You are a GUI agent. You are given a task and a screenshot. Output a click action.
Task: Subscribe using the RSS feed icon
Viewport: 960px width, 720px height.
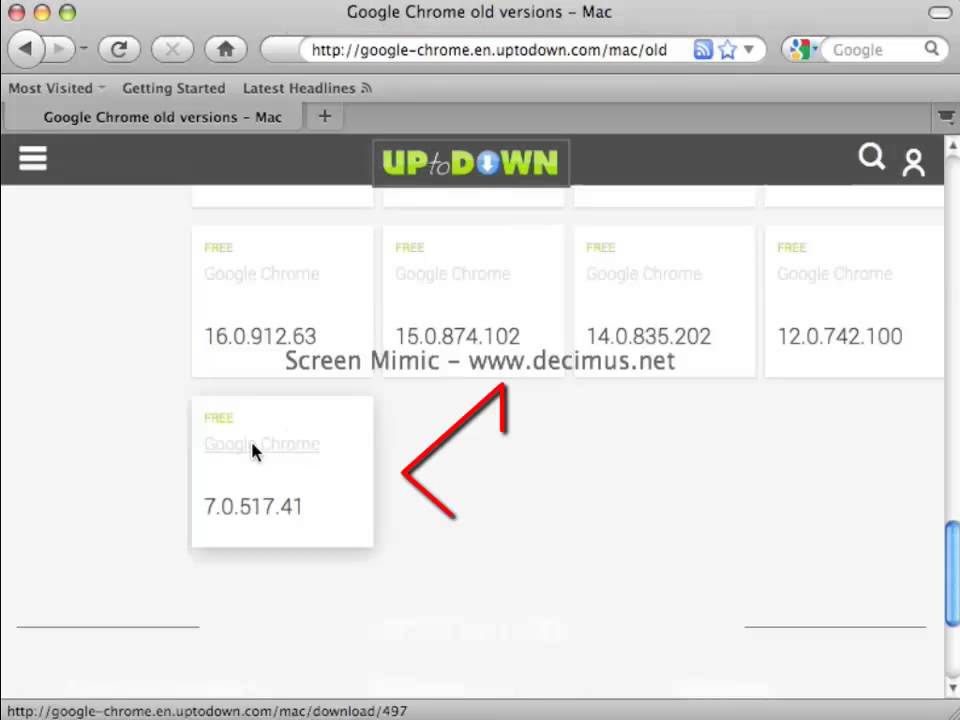tap(703, 50)
